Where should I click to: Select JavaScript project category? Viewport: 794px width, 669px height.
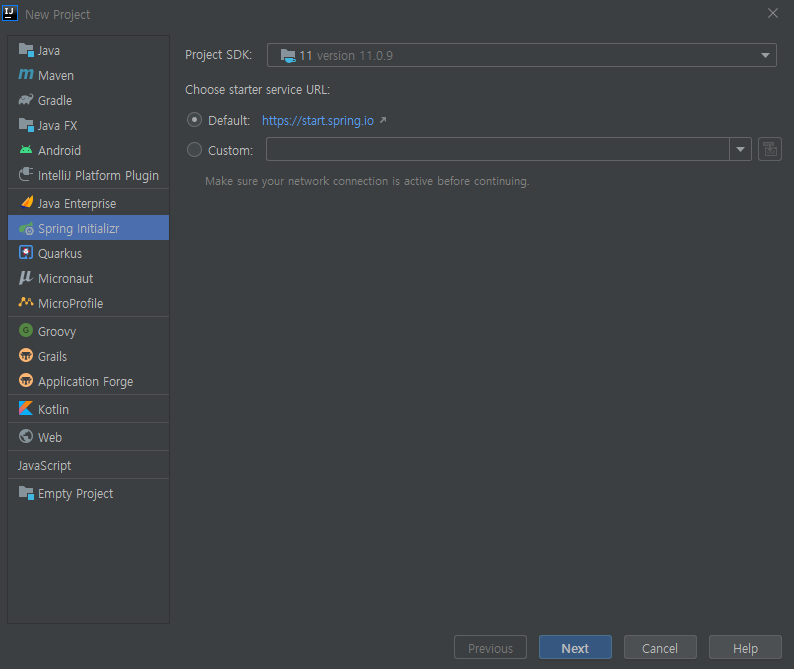[x=89, y=465]
